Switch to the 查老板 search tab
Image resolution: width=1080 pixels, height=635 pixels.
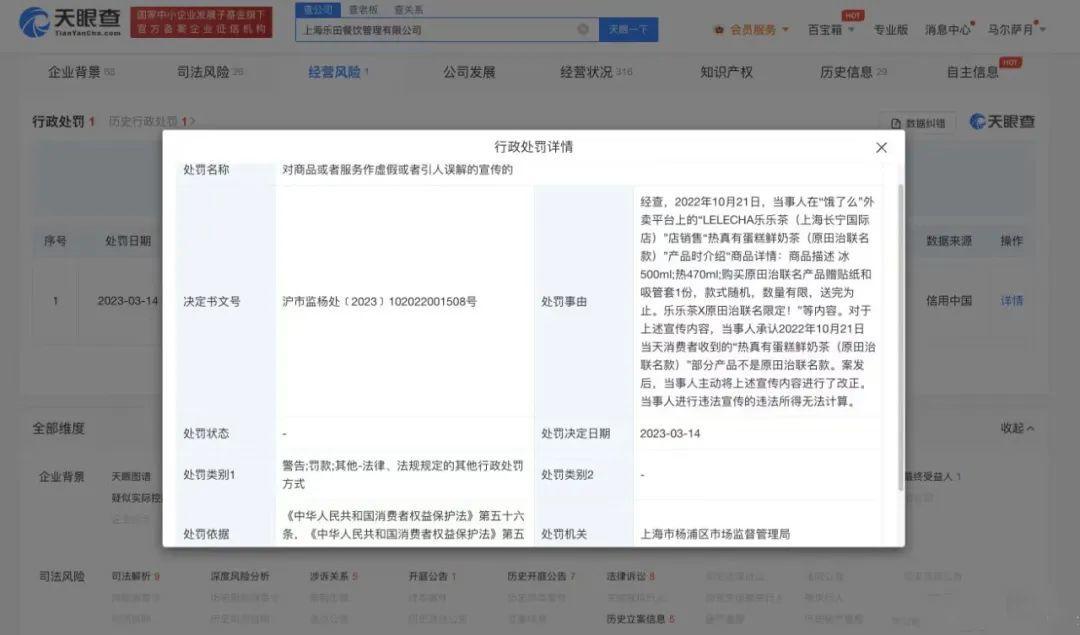363,10
